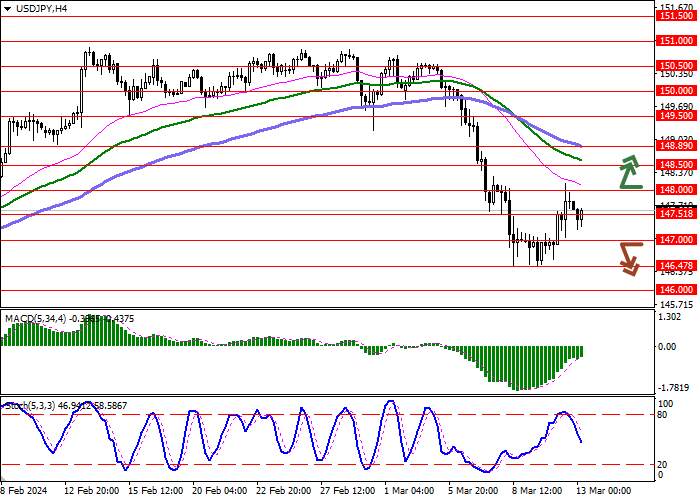Select the 150.000 red price level label
The image size is (700, 500).
click(676, 91)
